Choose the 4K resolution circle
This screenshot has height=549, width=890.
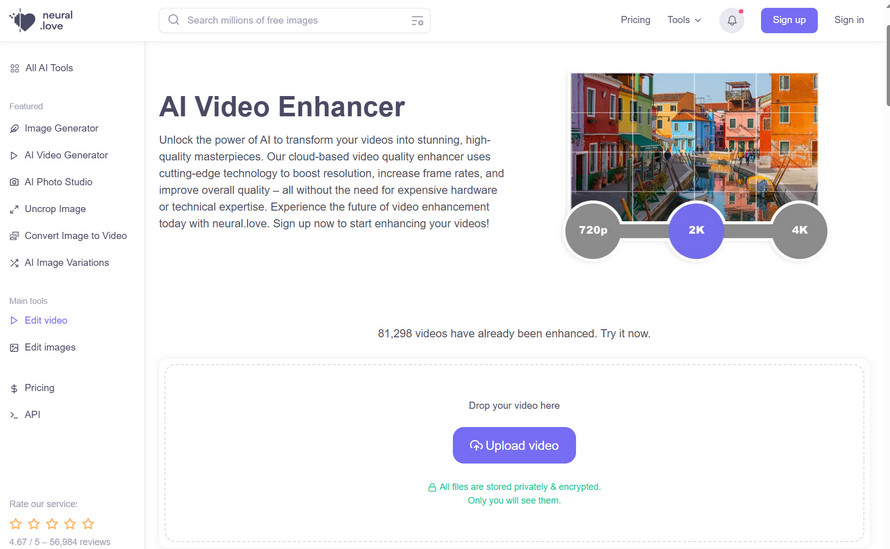coord(799,230)
